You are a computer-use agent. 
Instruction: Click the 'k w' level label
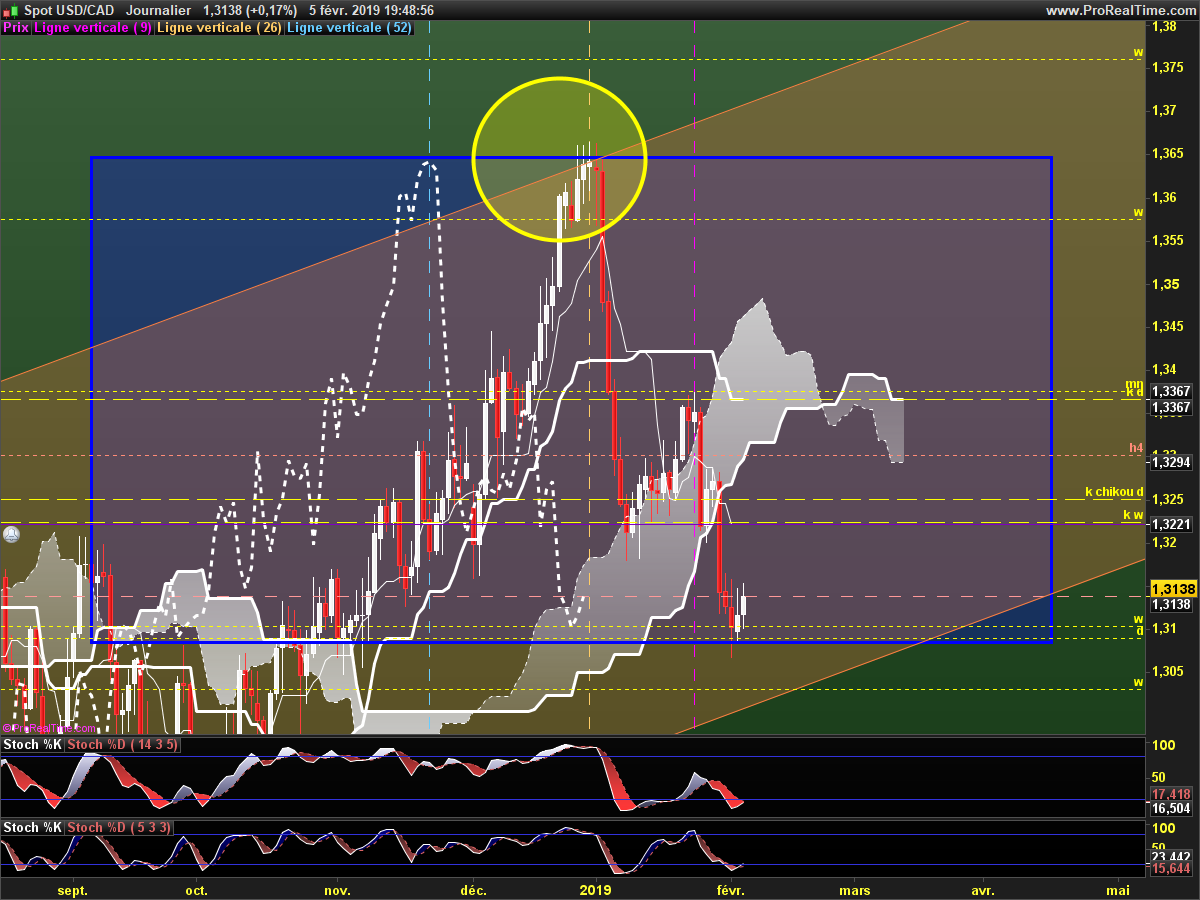[x=1133, y=515]
